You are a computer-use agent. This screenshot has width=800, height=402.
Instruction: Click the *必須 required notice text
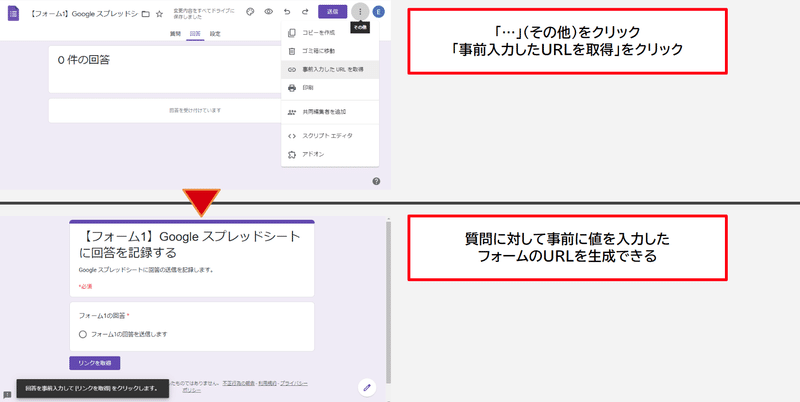85,287
